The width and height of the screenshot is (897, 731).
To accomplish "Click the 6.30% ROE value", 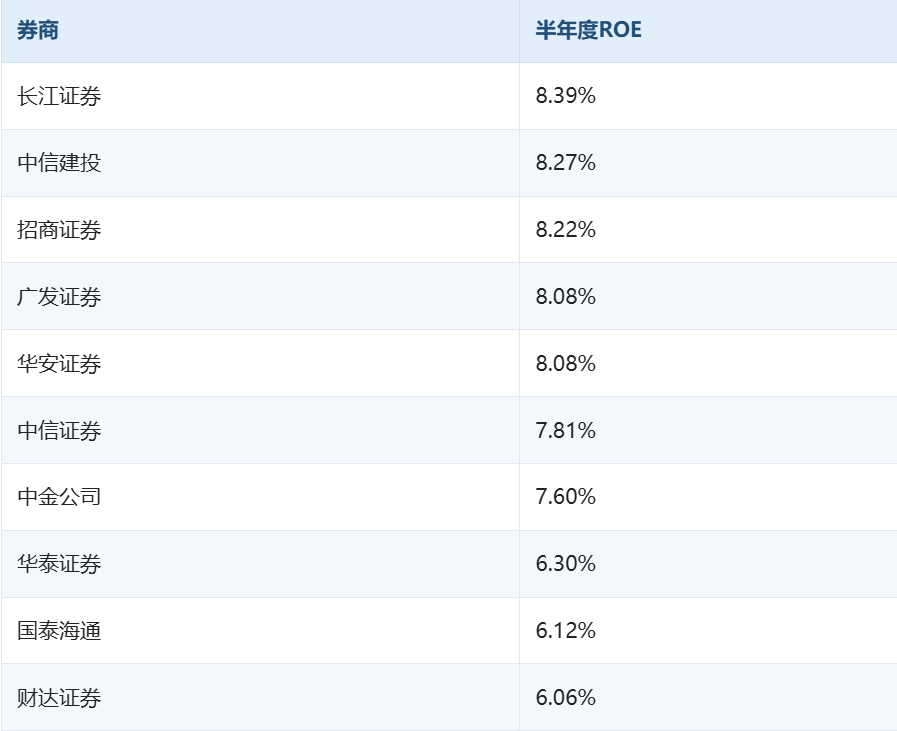I will [x=565, y=563].
